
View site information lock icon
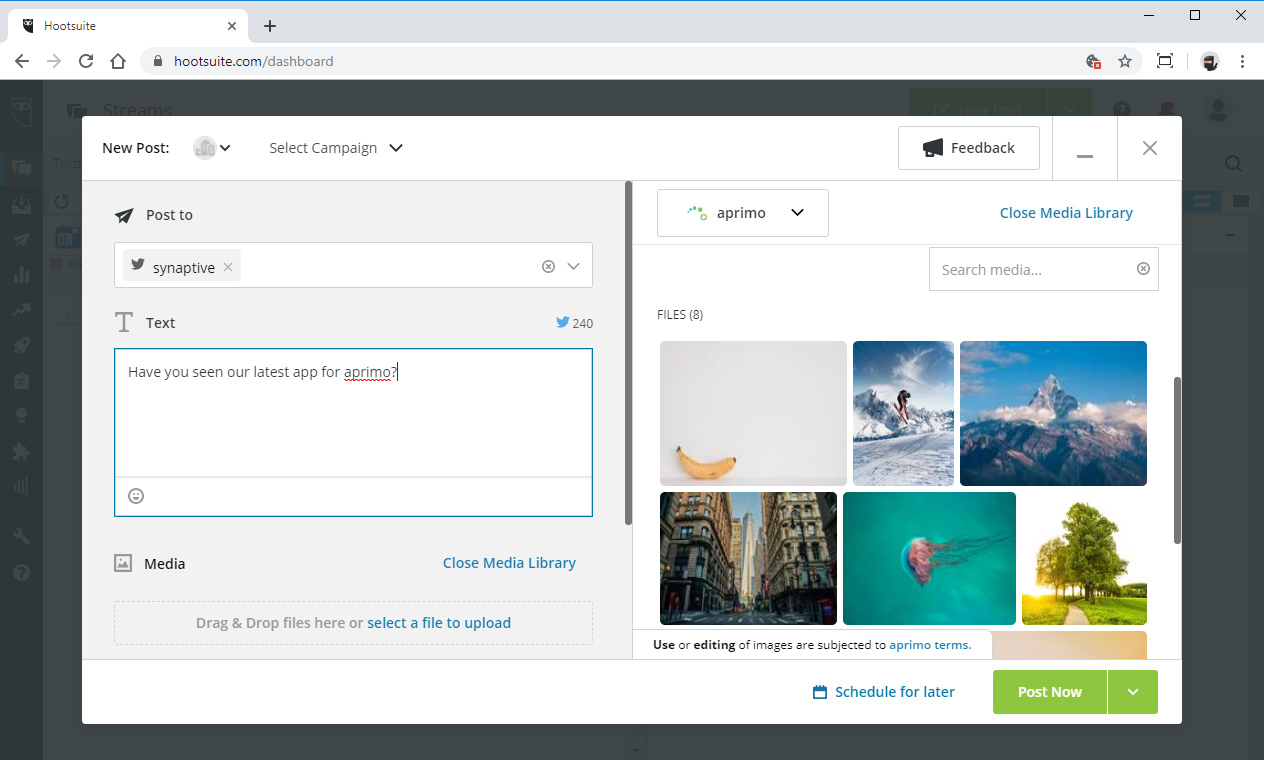[158, 61]
